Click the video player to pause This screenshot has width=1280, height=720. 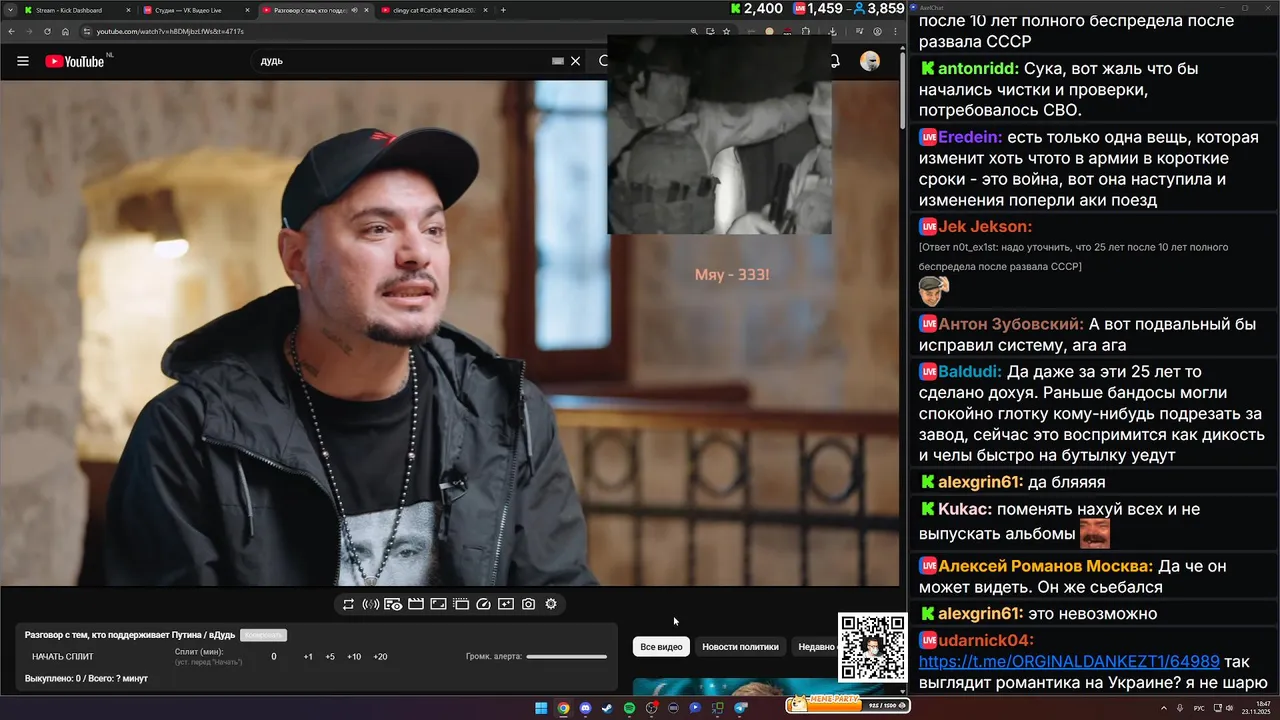pyautogui.click(x=450, y=333)
